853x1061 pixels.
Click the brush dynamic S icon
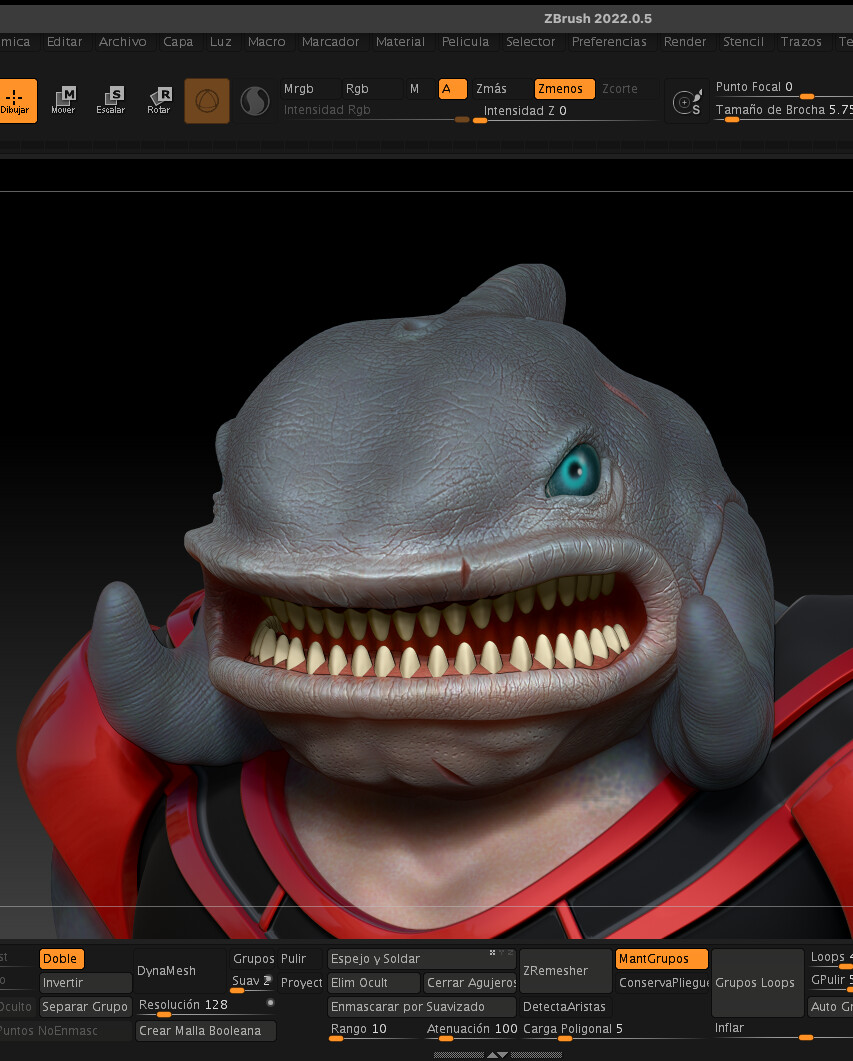pyautogui.click(x=687, y=102)
